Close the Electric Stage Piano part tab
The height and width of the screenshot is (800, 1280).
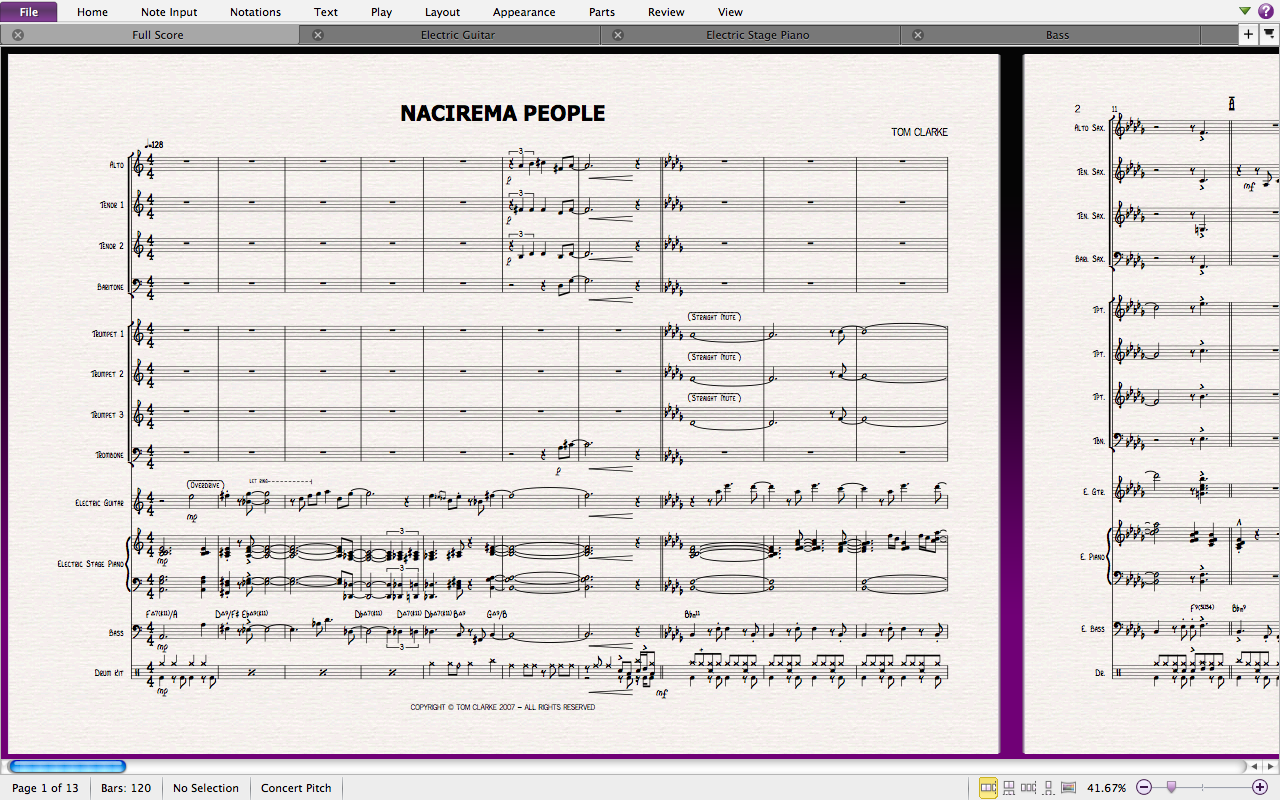pos(618,35)
